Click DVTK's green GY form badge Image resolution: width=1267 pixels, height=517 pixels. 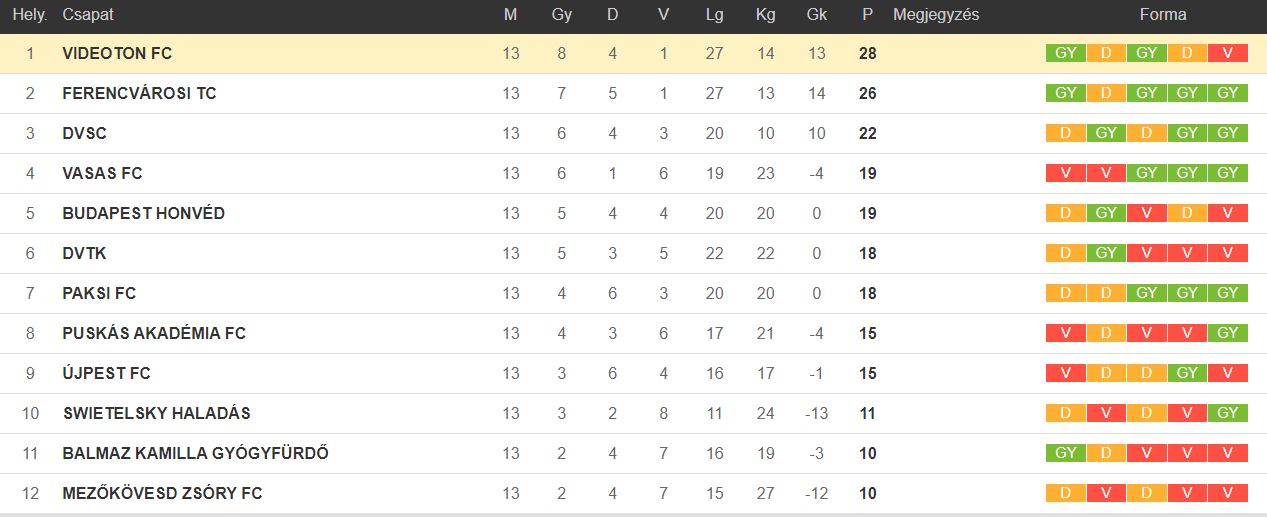point(1106,253)
